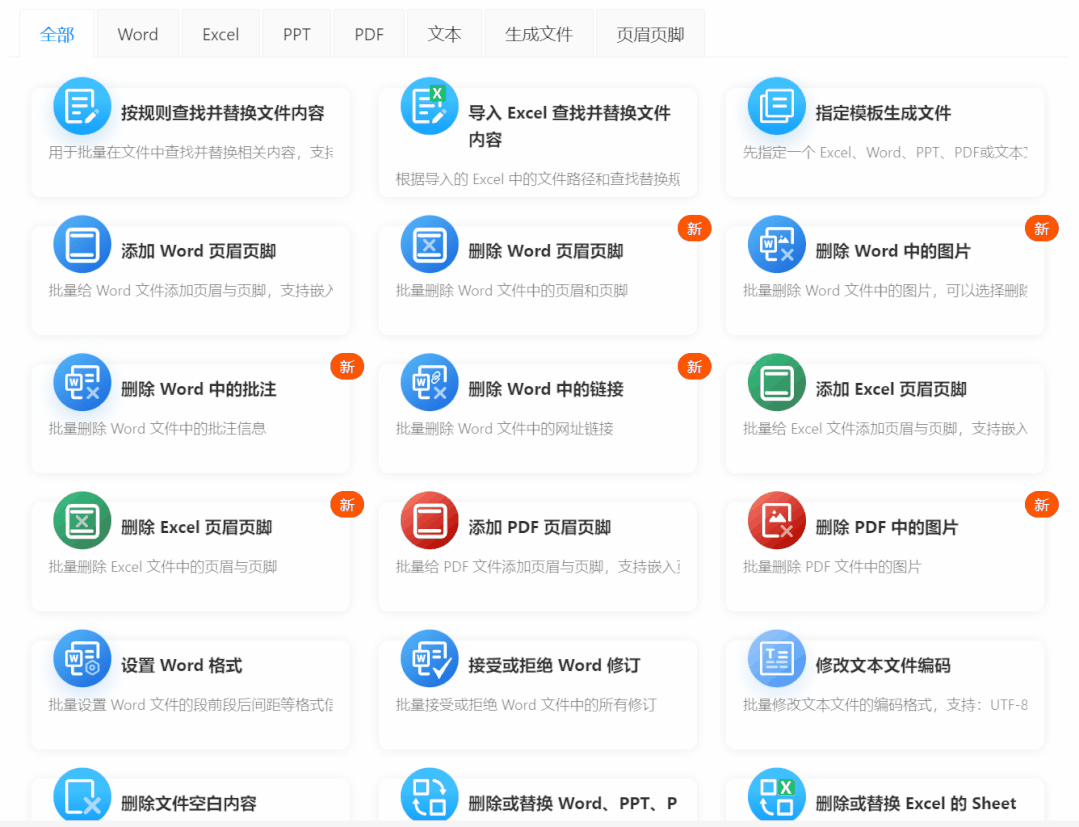Image resolution: width=1079 pixels, height=827 pixels.
Task: Click 新 badge on 删除 Word 页眉页脚 card
Action: pyautogui.click(x=694, y=229)
